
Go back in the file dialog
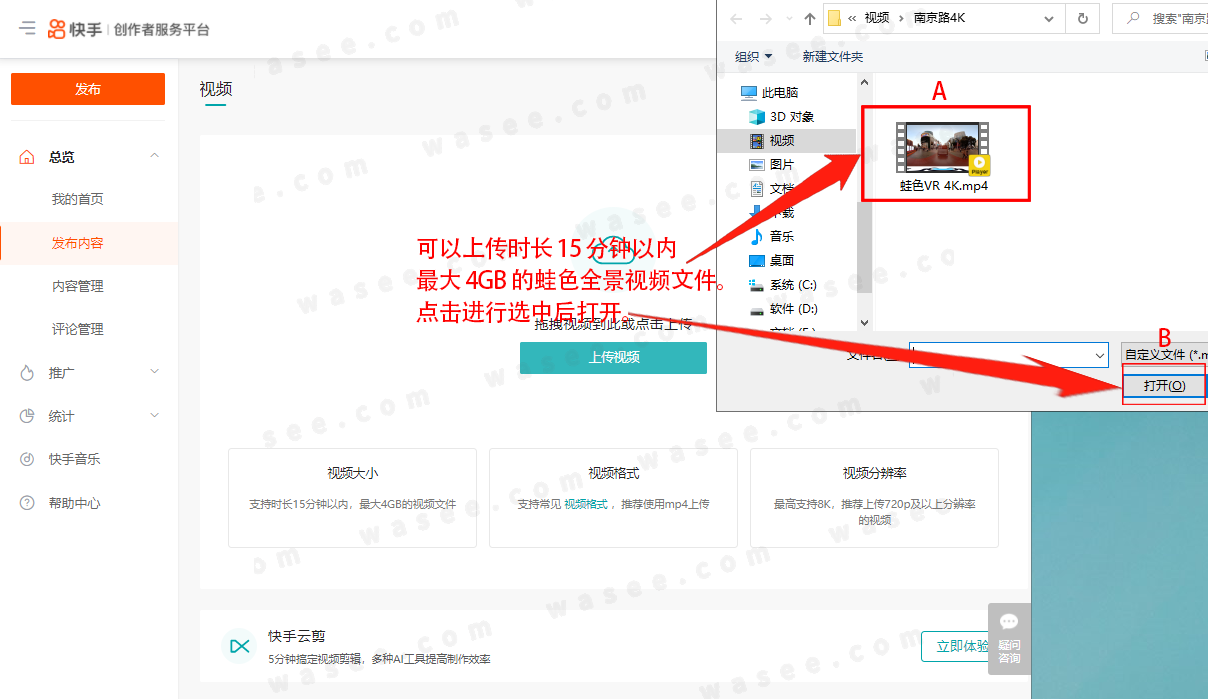tap(736, 18)
